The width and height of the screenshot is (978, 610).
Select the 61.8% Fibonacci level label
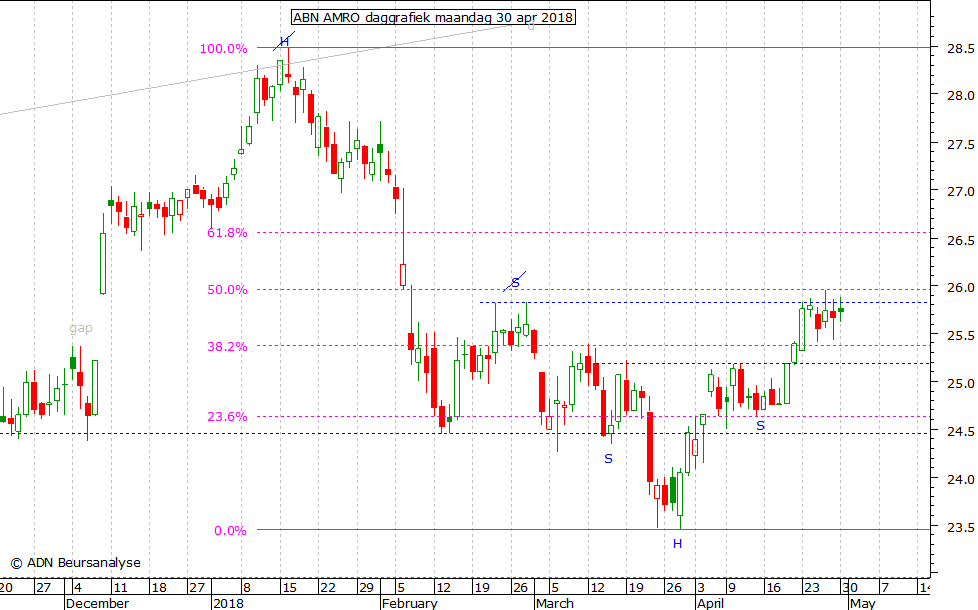(227, 233)
